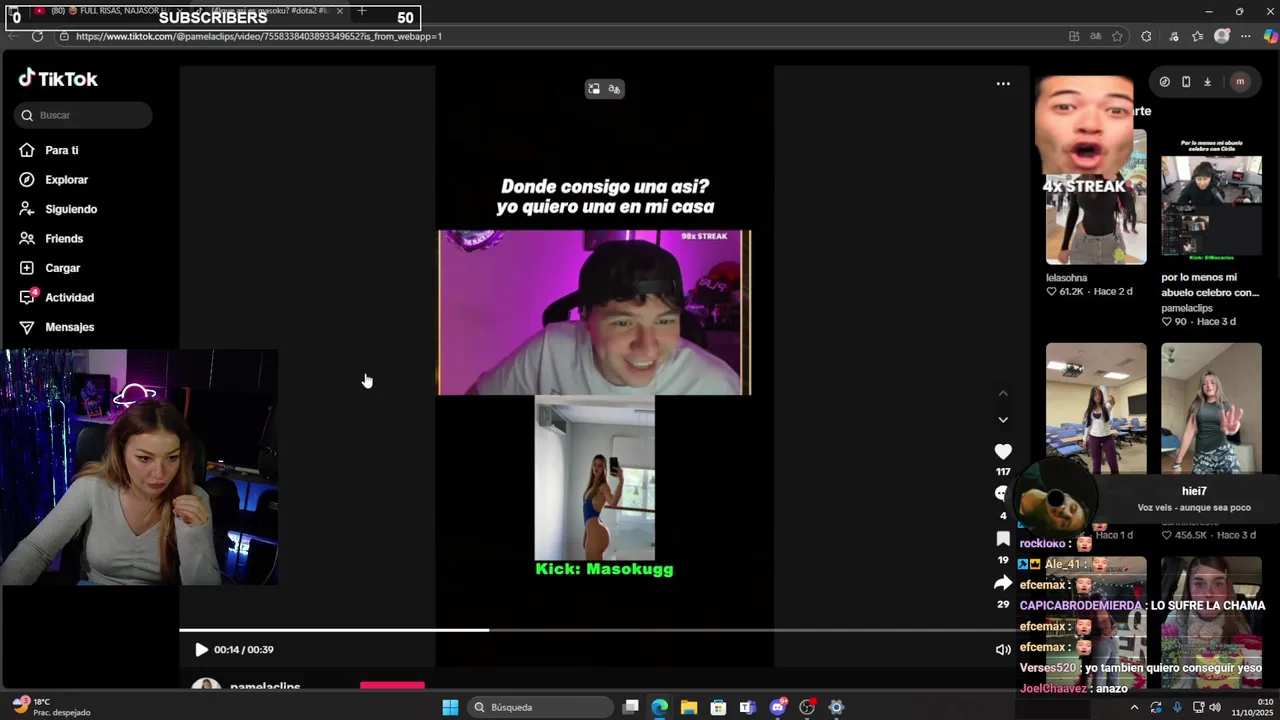Toggle picture-in-picture icon above the video

point(594,89)
